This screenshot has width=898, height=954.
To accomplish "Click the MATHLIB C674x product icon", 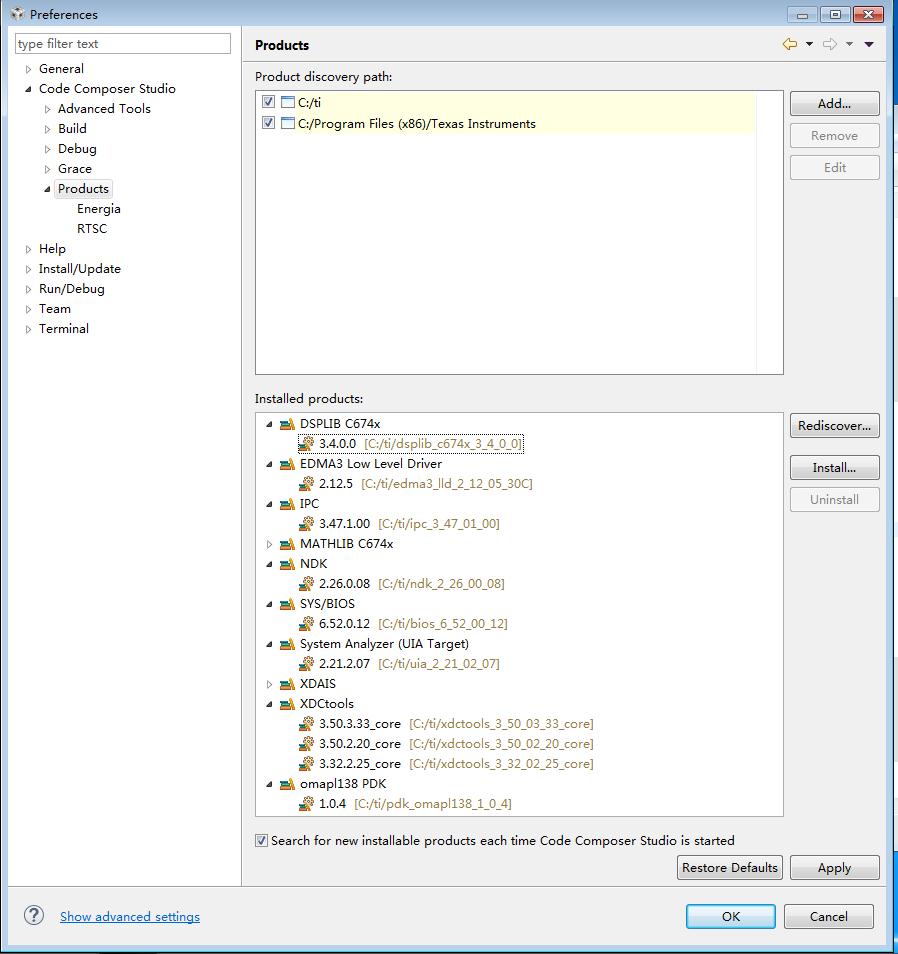I will pyautogui.click(x=287, y=545).
